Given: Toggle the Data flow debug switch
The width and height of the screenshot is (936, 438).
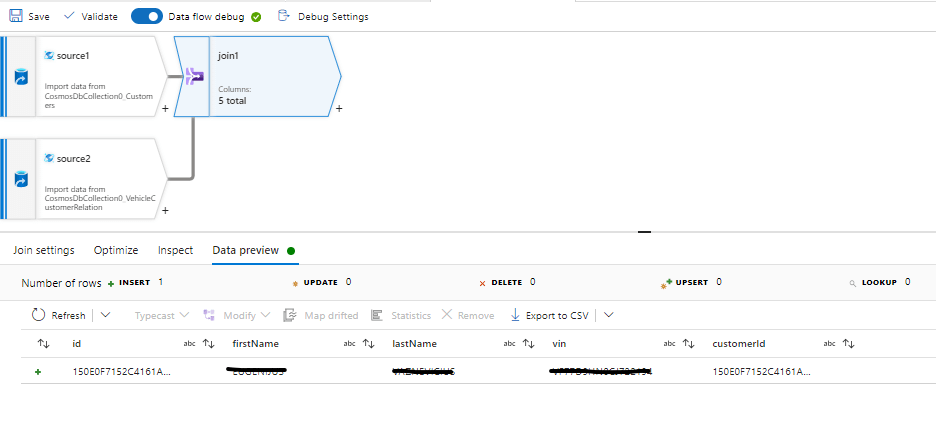Looking at the screenshot, I should click(x=146, y=16).
